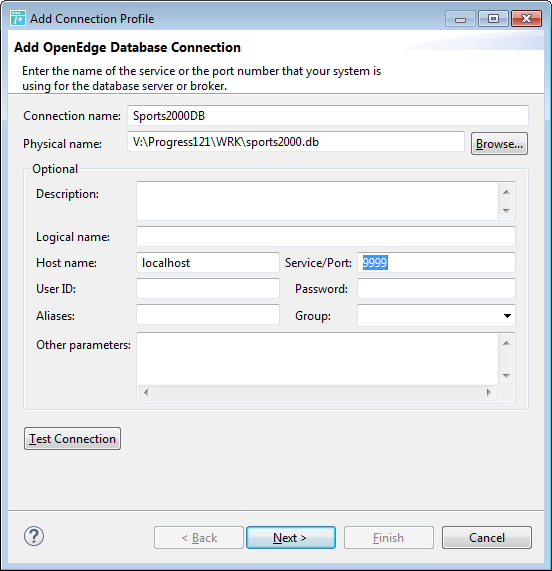Click the Description scroll up arrow
The height and width of the screenshot is (571, 552).
click(506, 192)
